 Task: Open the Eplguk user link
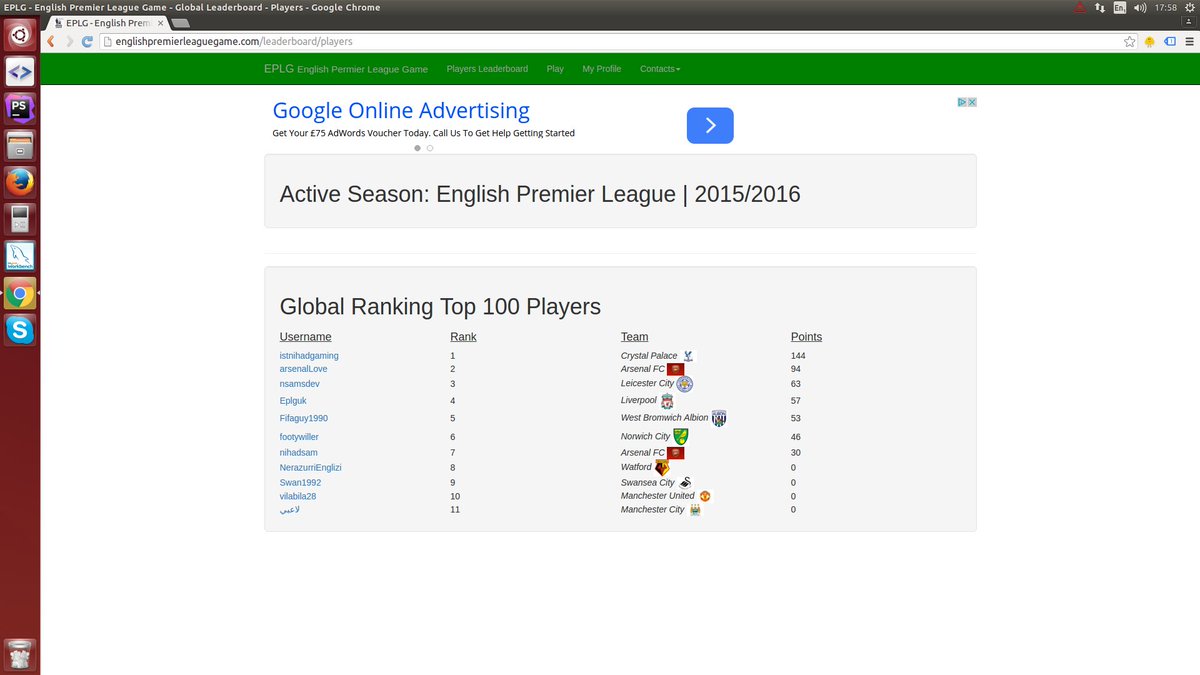293,401
